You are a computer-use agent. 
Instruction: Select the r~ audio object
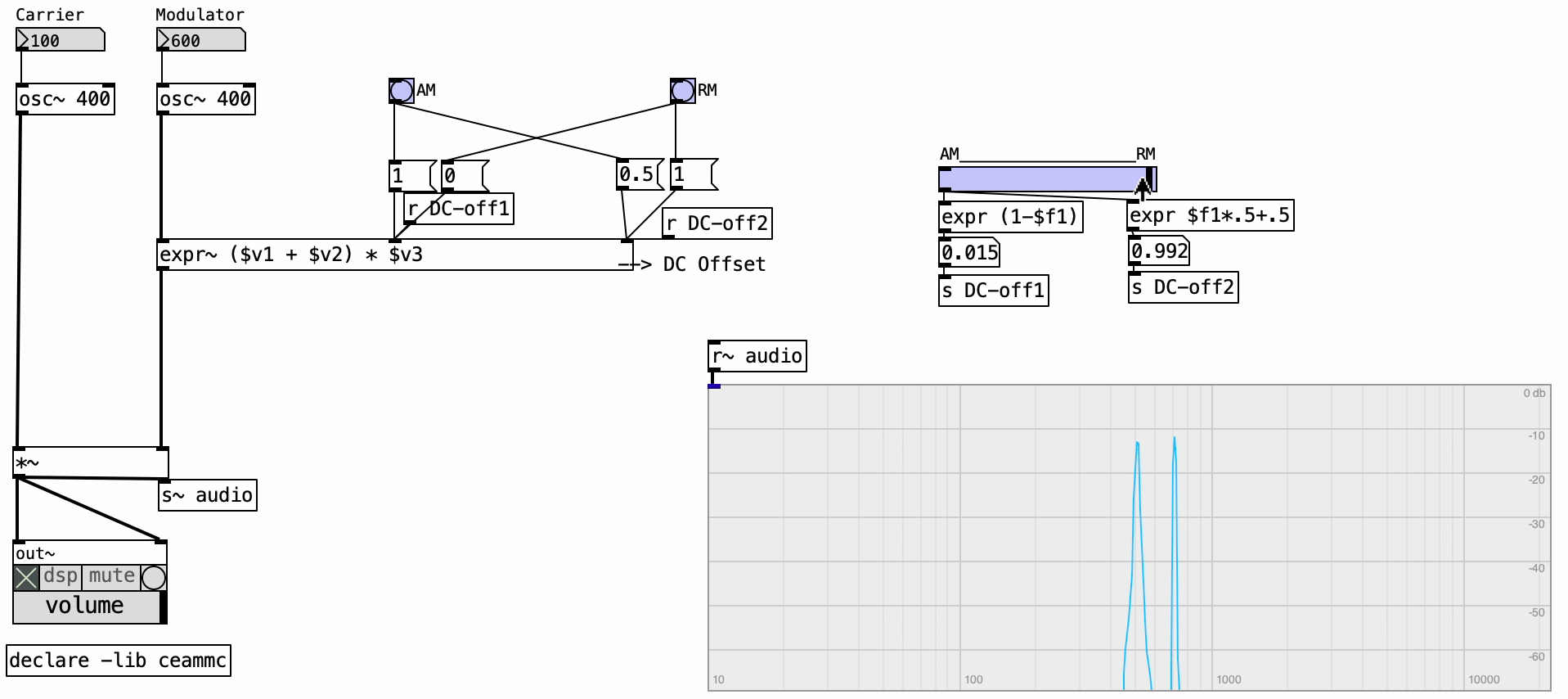pos(757,356)
